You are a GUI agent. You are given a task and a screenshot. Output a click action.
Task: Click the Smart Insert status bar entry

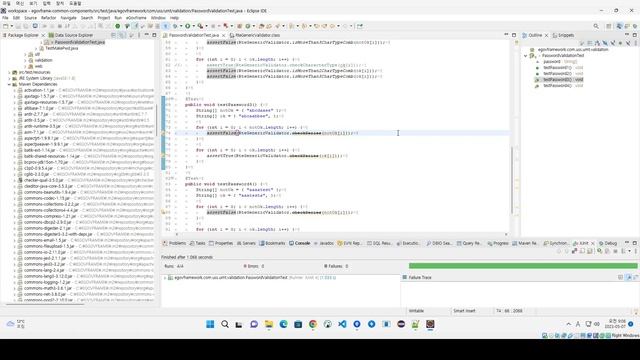pos(464,311)
